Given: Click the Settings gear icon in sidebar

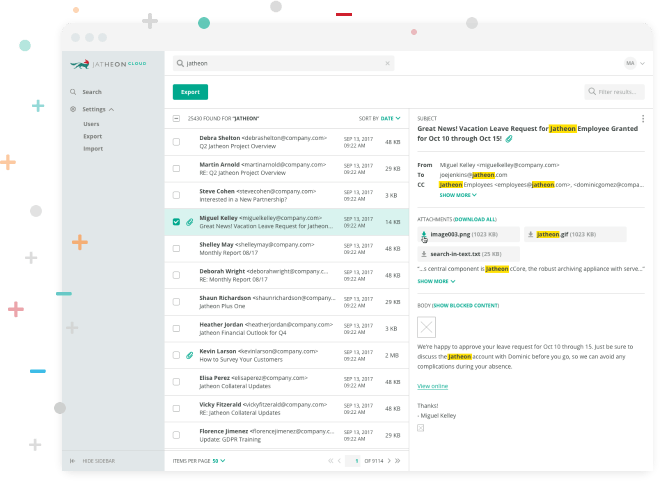Looking at the screenshot, I should [x=73, y=109].
